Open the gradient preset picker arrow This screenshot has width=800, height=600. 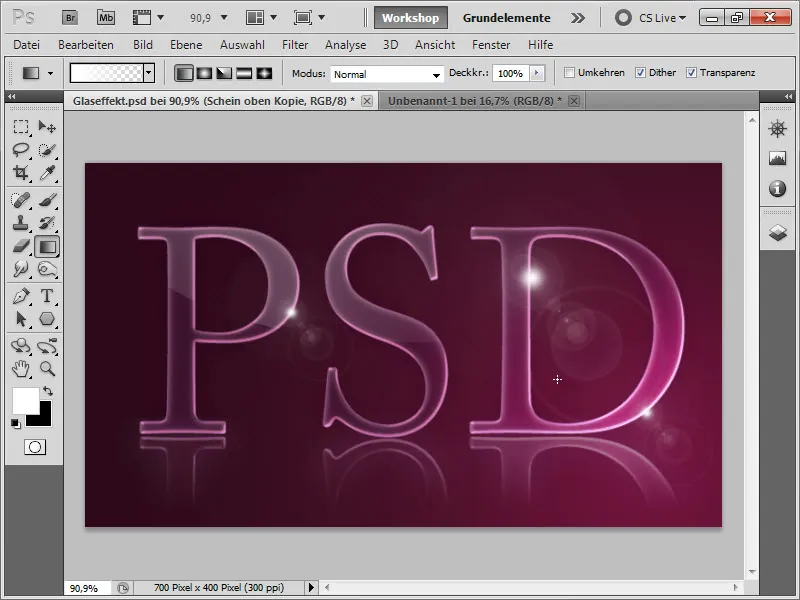[150, 73]
